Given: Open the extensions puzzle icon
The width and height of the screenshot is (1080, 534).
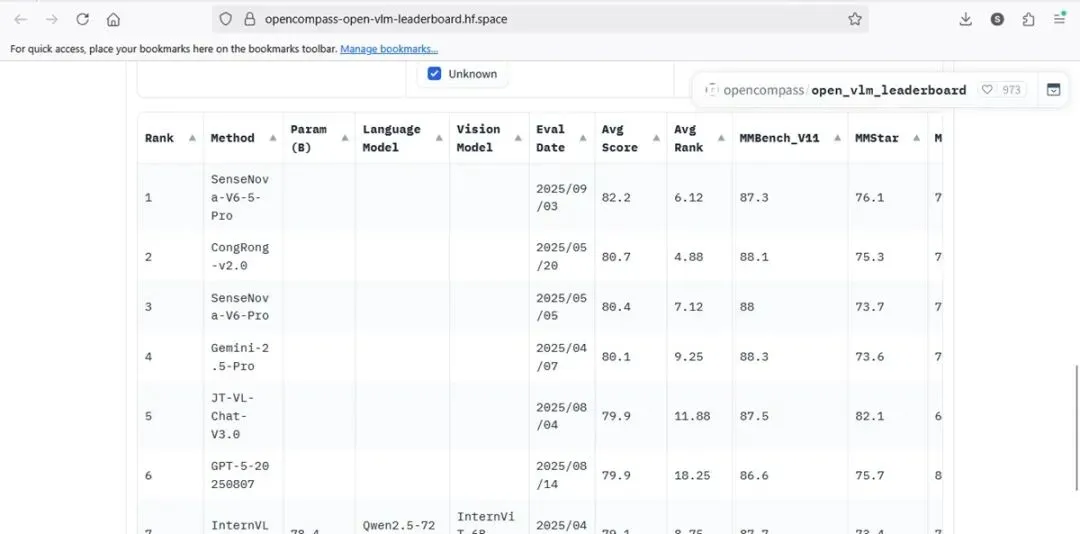Looking at the screenshot, I should tap(1028, 19).
